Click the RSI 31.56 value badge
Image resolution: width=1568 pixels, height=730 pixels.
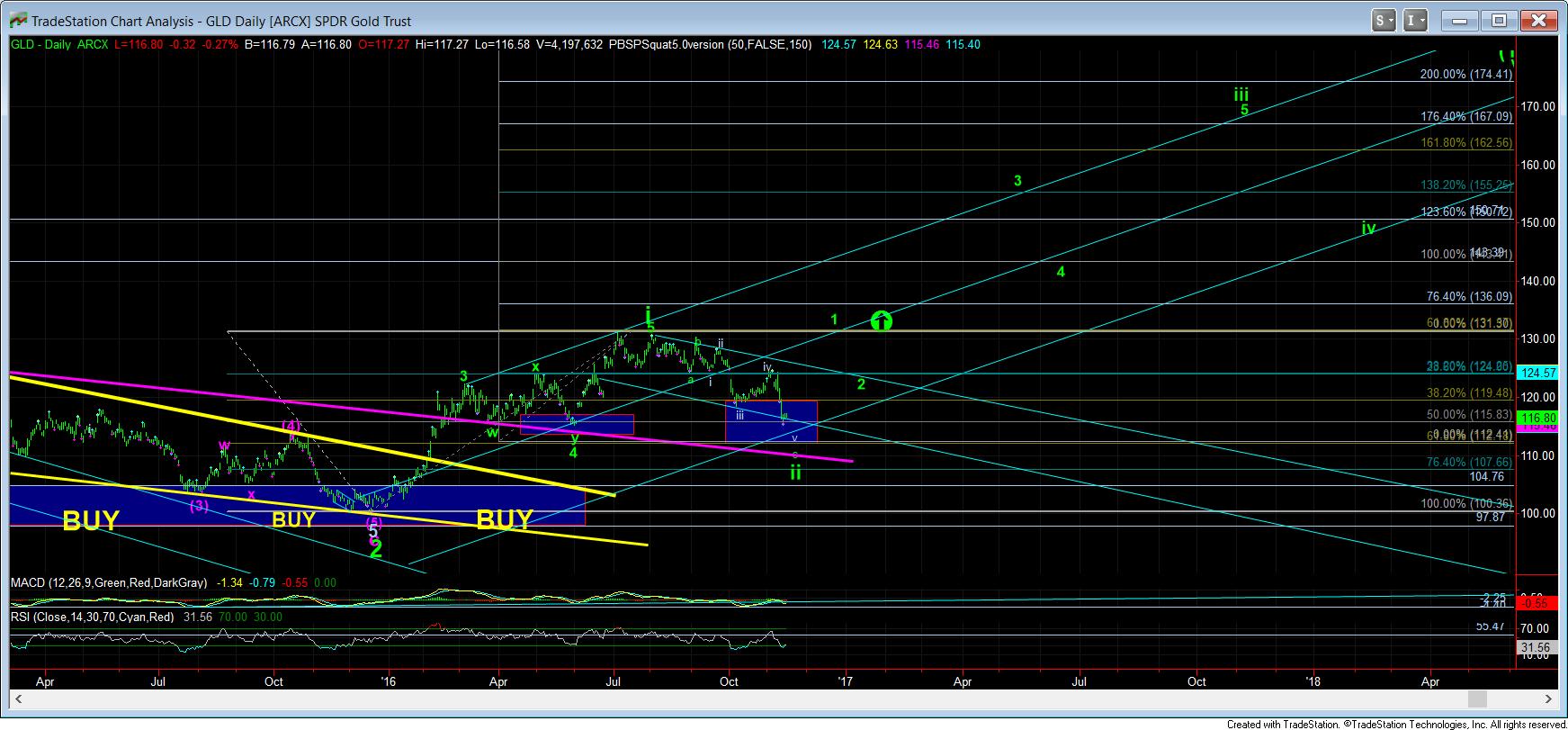click(x=1537, y=647)
